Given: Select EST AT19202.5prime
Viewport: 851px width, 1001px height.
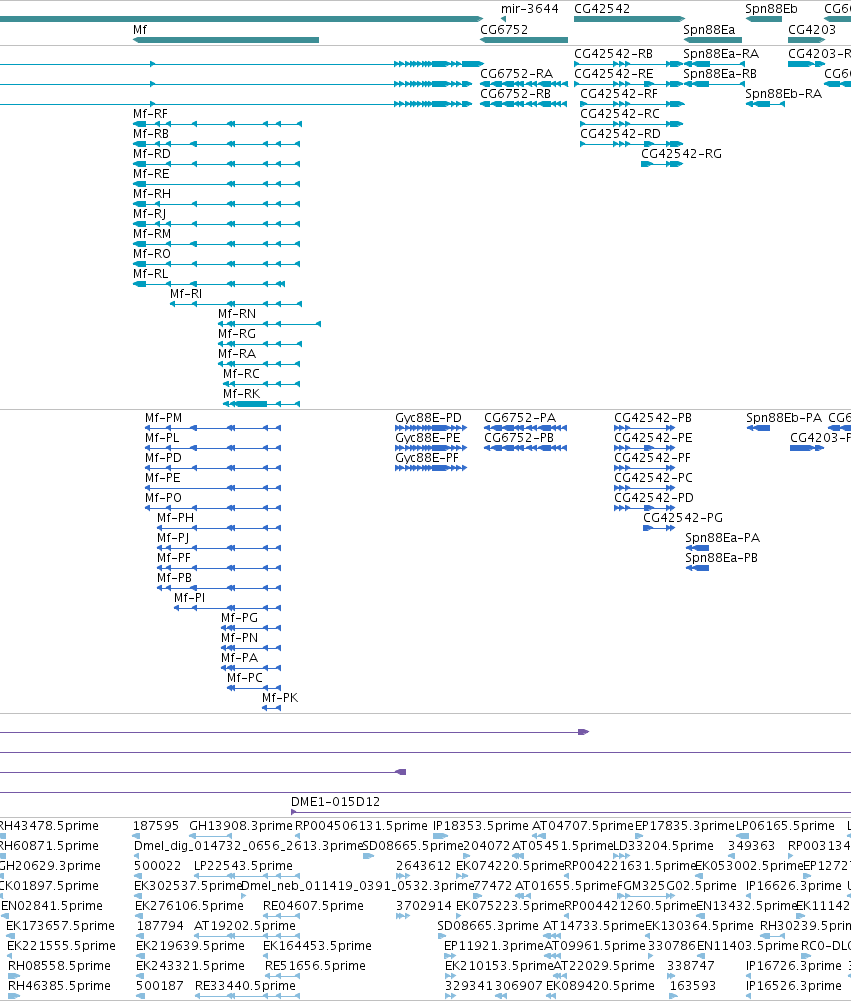Looking at the screenshot, I should [245, 926].
